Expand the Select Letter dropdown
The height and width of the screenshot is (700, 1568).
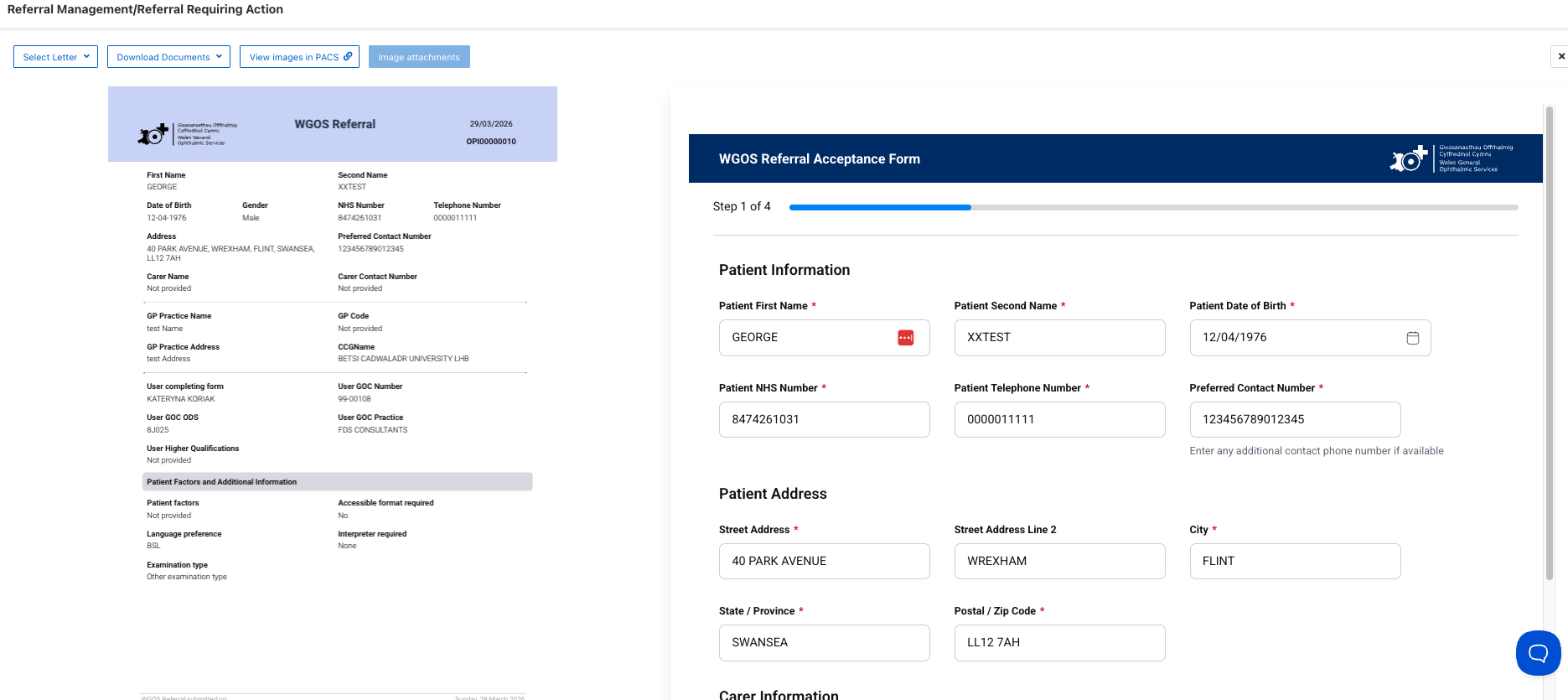click(55, 57)
